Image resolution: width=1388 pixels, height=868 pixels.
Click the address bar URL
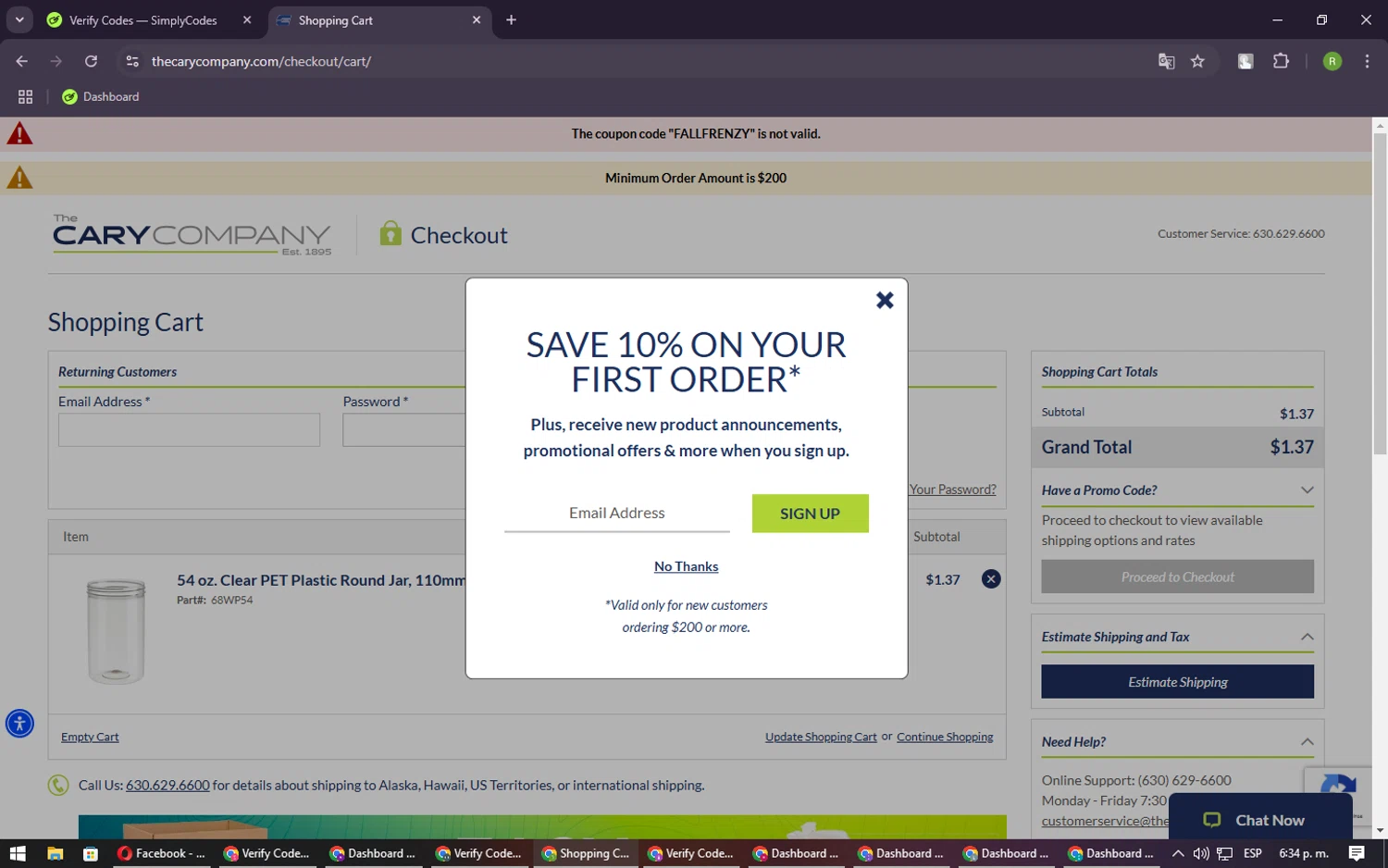[x=261, y=61]
